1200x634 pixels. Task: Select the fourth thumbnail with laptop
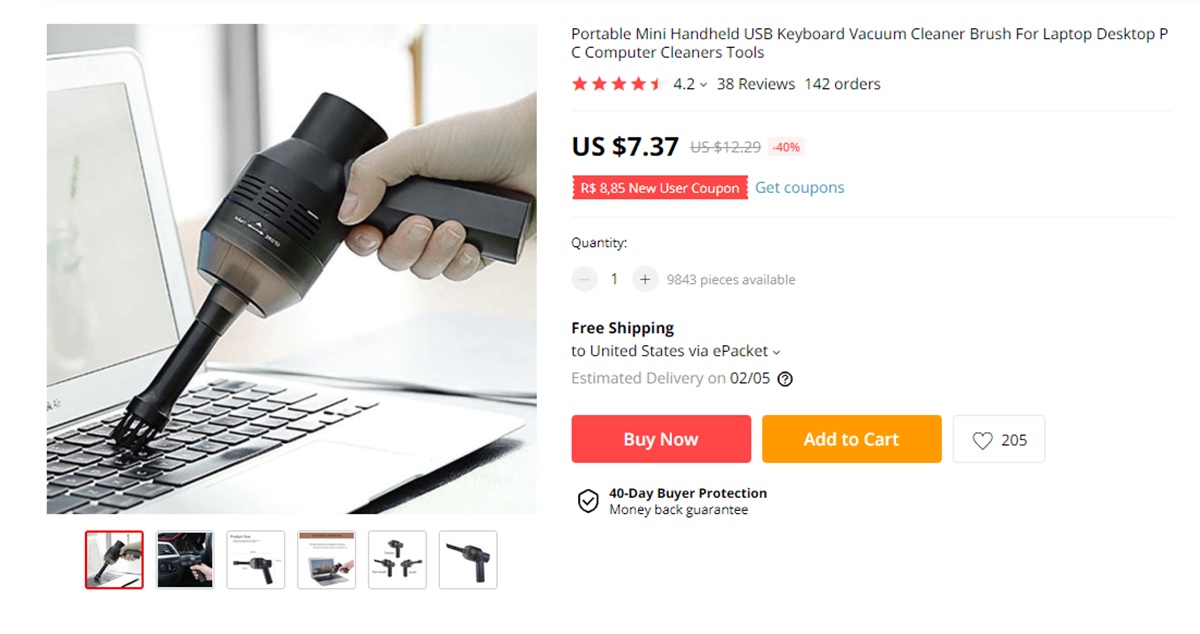[x=326, y=560]
